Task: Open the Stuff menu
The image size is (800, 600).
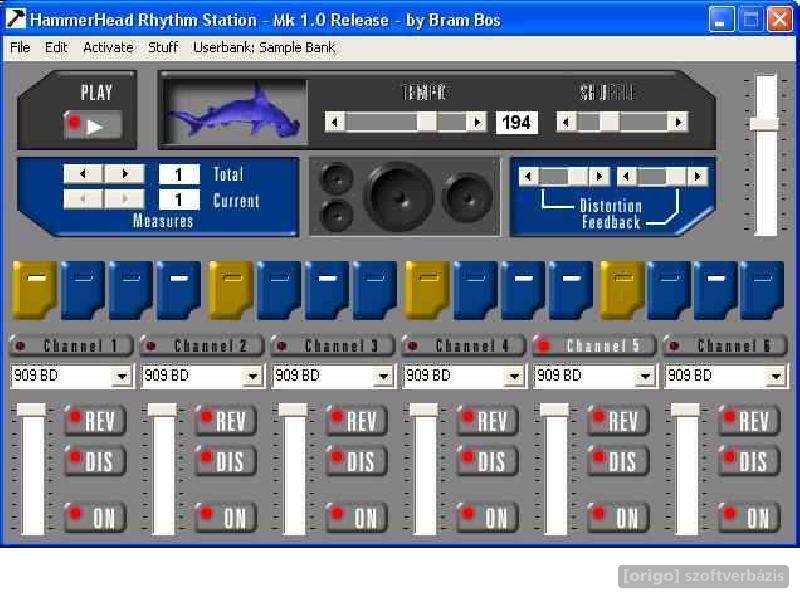Action: tap(163, 47)
